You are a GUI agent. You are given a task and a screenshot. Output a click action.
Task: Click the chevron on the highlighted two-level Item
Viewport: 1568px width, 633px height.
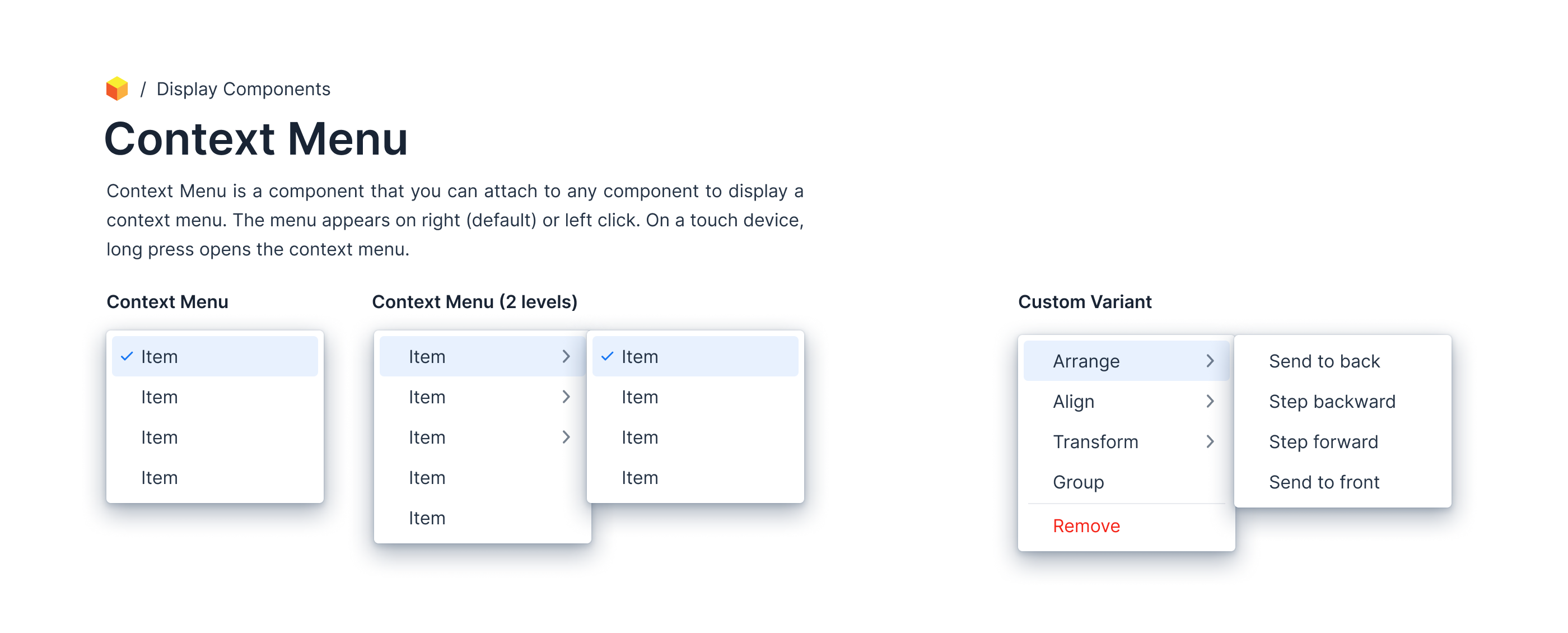tap(566, 356)
